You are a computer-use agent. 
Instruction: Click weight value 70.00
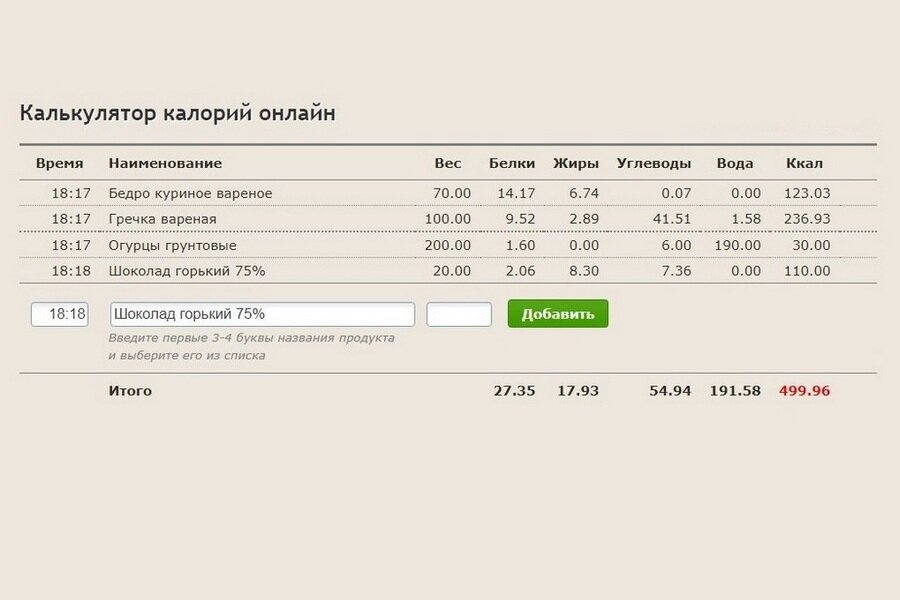coord(452,193)
